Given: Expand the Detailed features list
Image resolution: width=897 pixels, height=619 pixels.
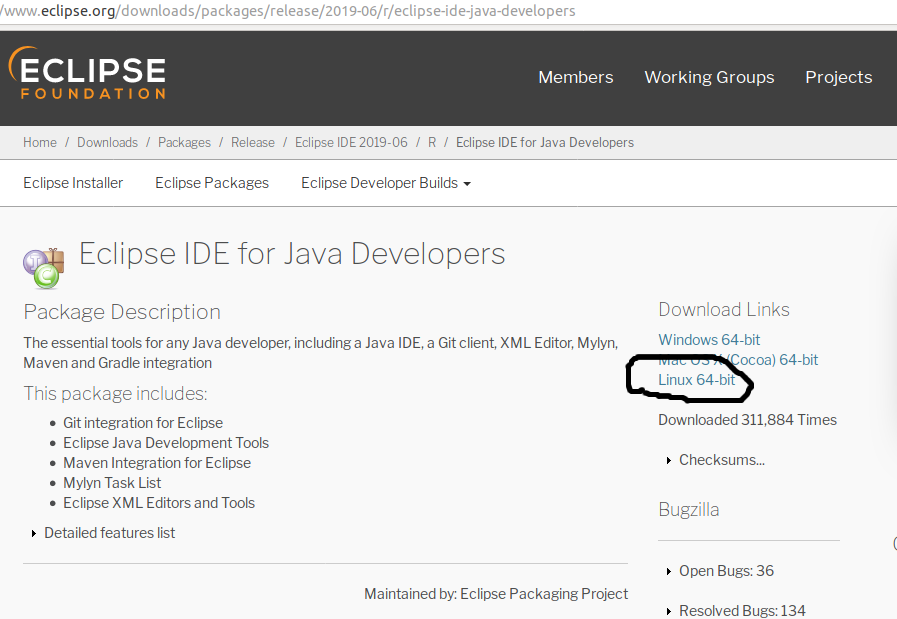Looking at the screenshot, I should click(x=103, y=533).
